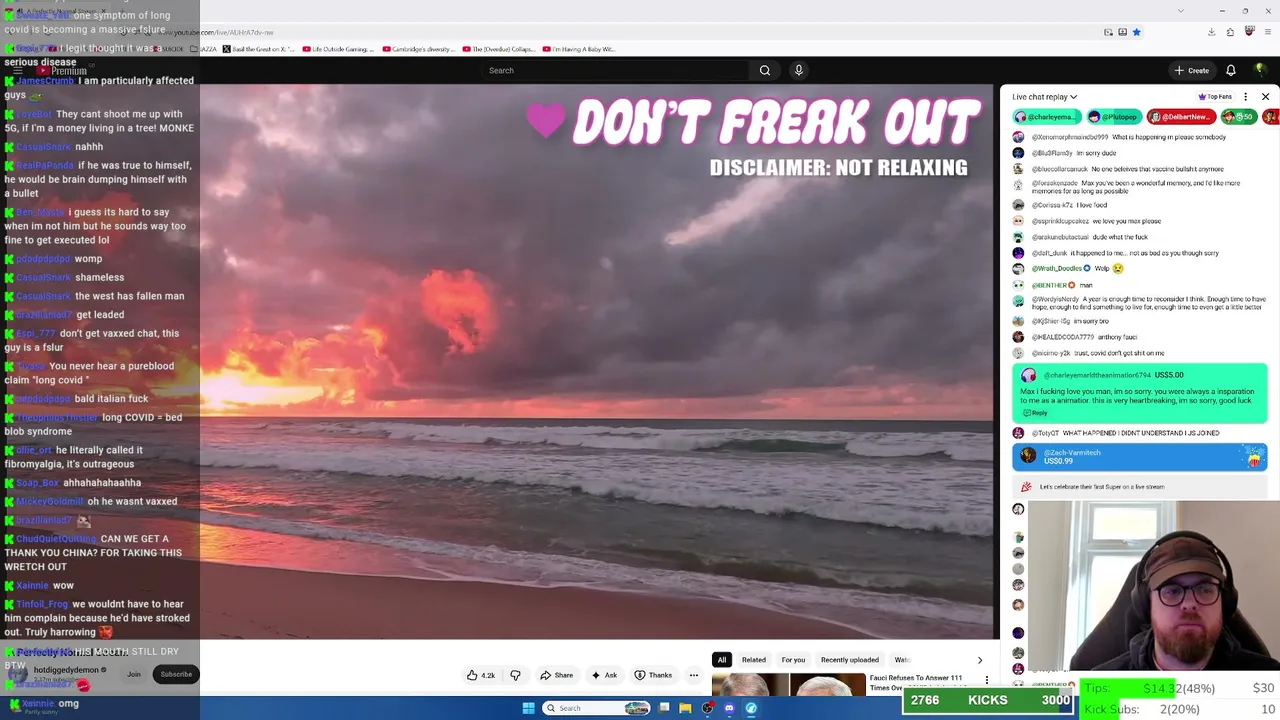Image resolution: width=1280 pixels, height=720 pixels.
Task: Select the All filter chip
Action: [x=721, y=660]
